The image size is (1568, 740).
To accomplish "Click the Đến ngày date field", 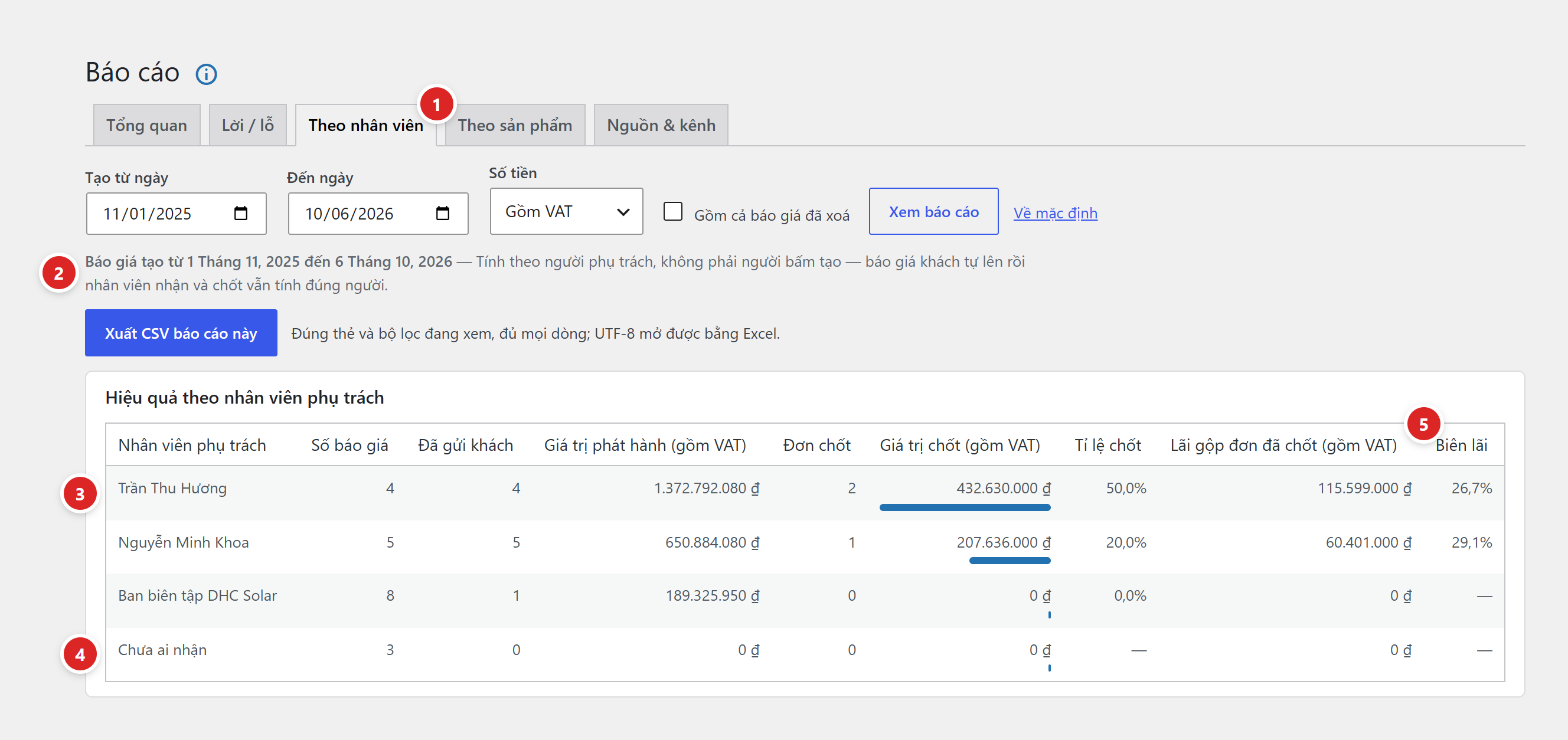I will tap(378, 214).
